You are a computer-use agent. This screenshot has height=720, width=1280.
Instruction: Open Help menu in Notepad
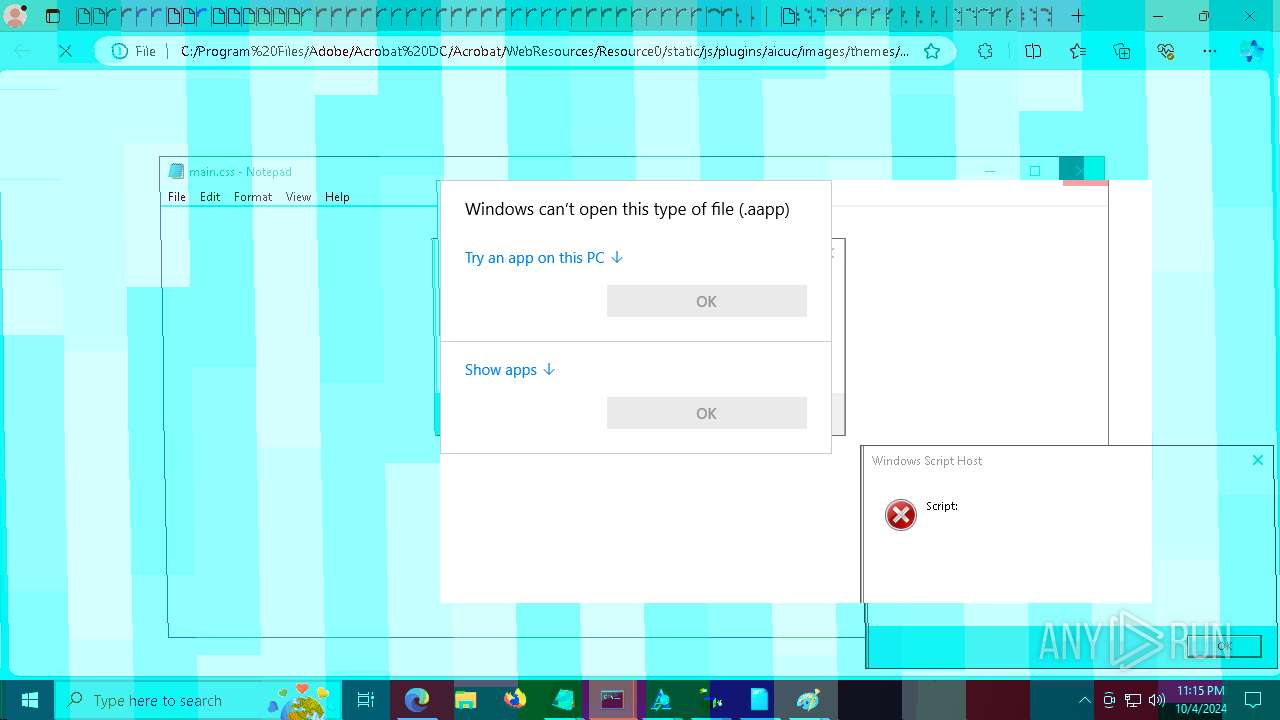337,197
